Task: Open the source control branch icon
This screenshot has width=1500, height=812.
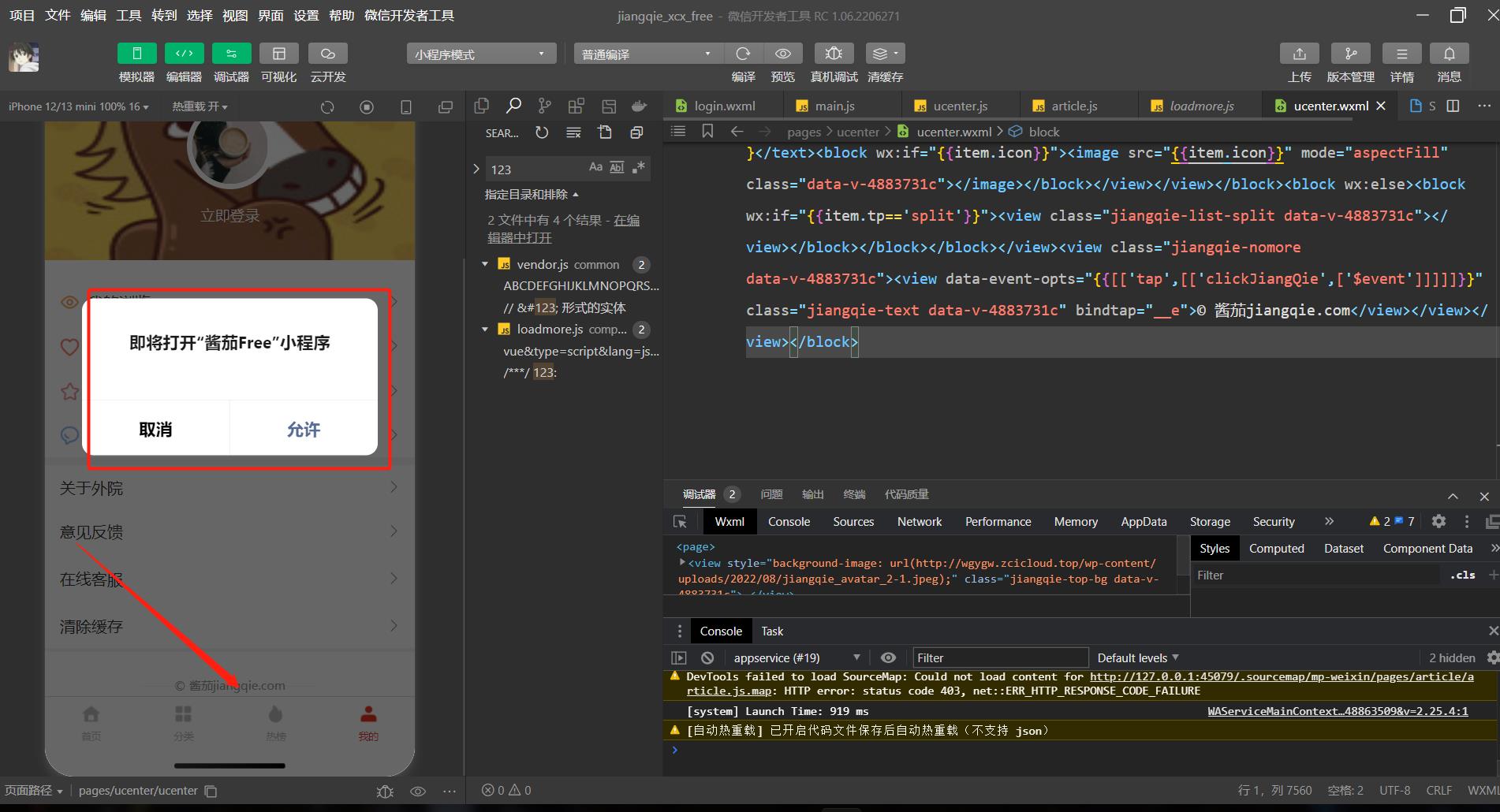Action: pyautogui.click(x=545, y=106)
